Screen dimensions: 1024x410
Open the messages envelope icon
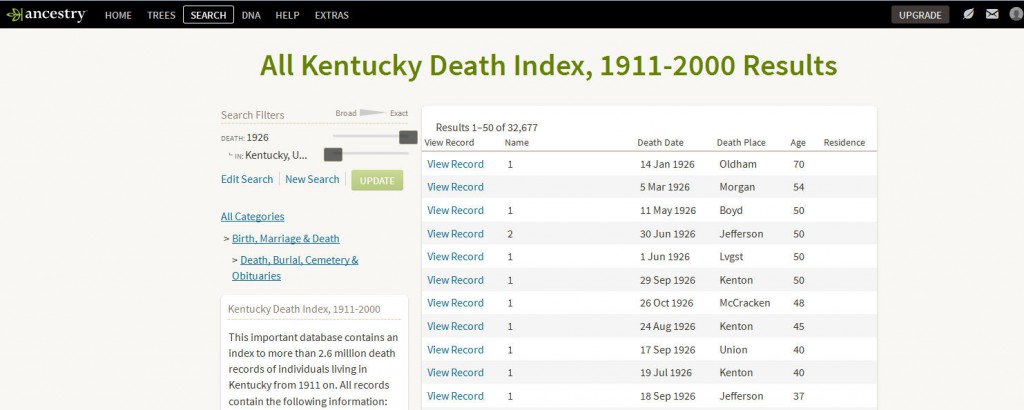click(992, 14)
